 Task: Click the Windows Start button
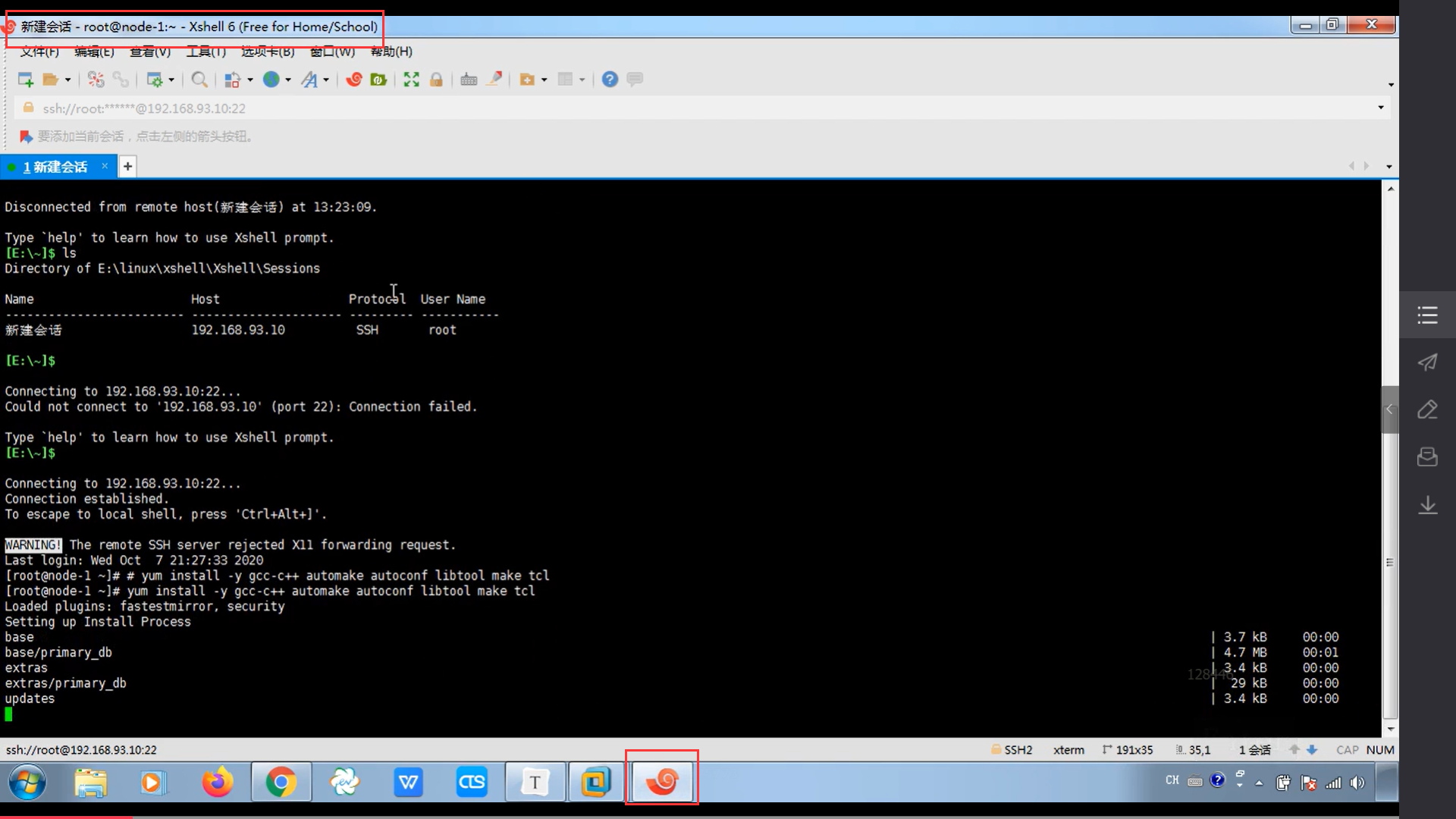[27, 782]
